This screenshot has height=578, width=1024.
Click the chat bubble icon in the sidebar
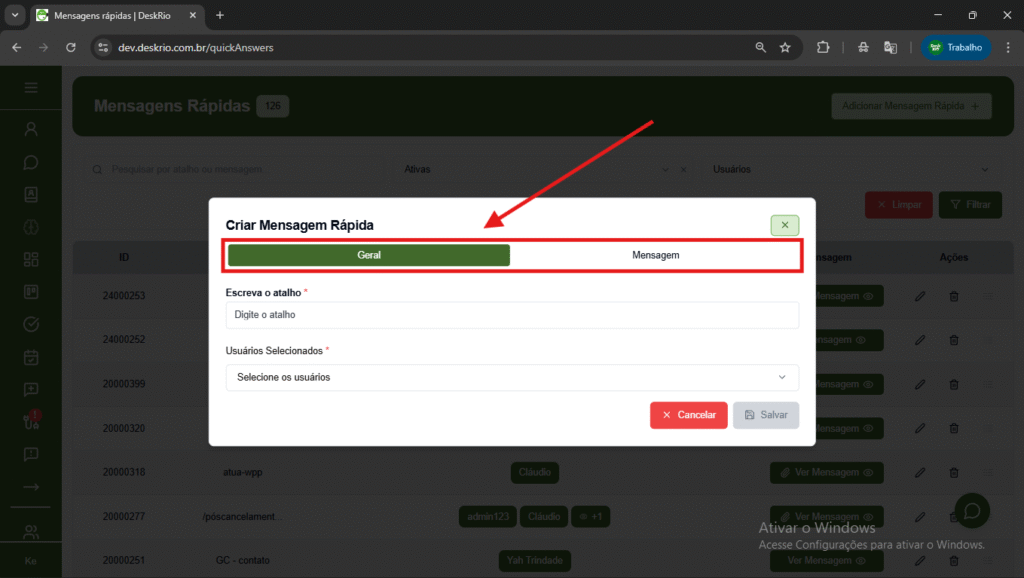tap(31, 161)
